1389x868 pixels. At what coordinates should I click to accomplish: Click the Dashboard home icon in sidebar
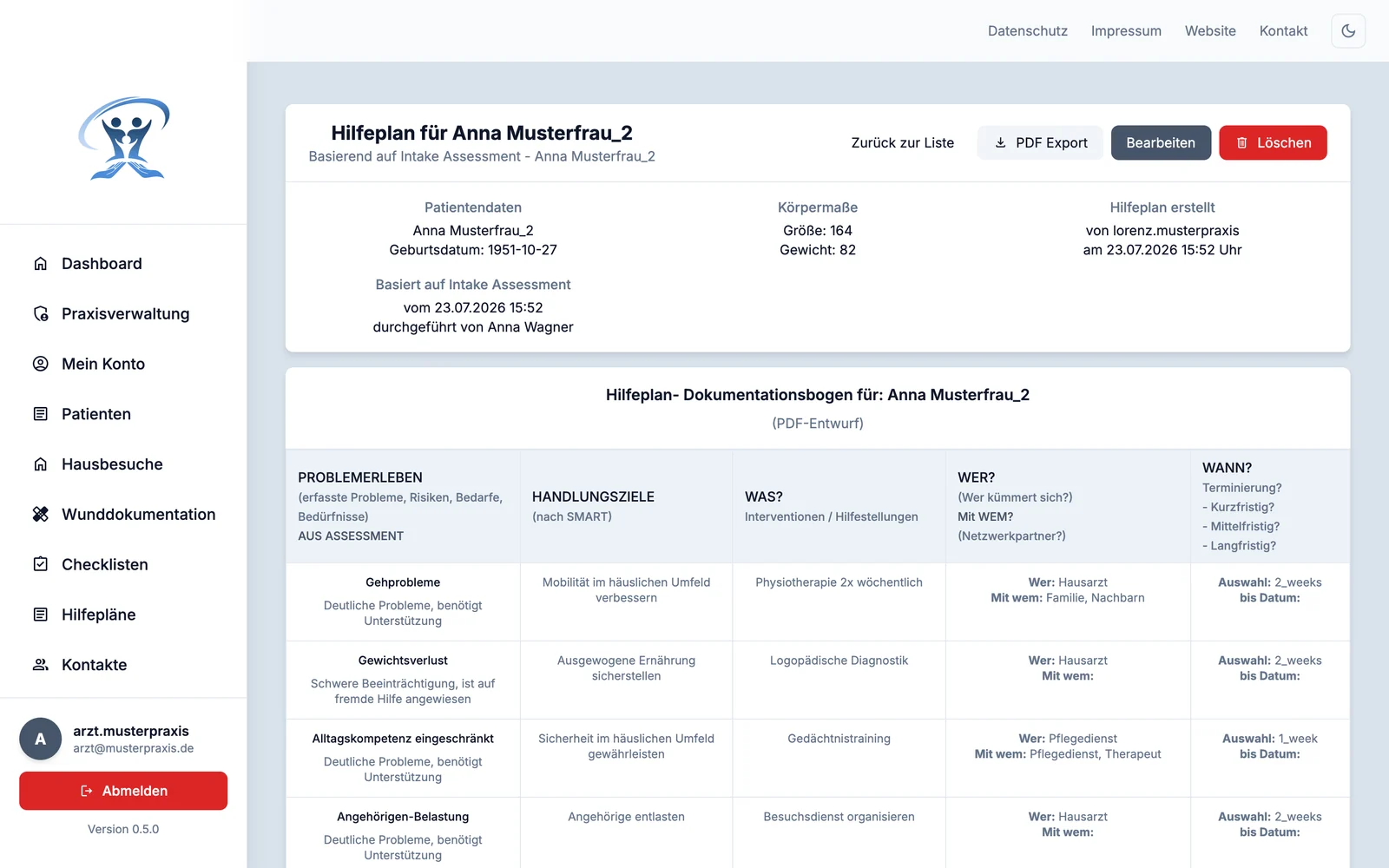[x=40, y=264]
